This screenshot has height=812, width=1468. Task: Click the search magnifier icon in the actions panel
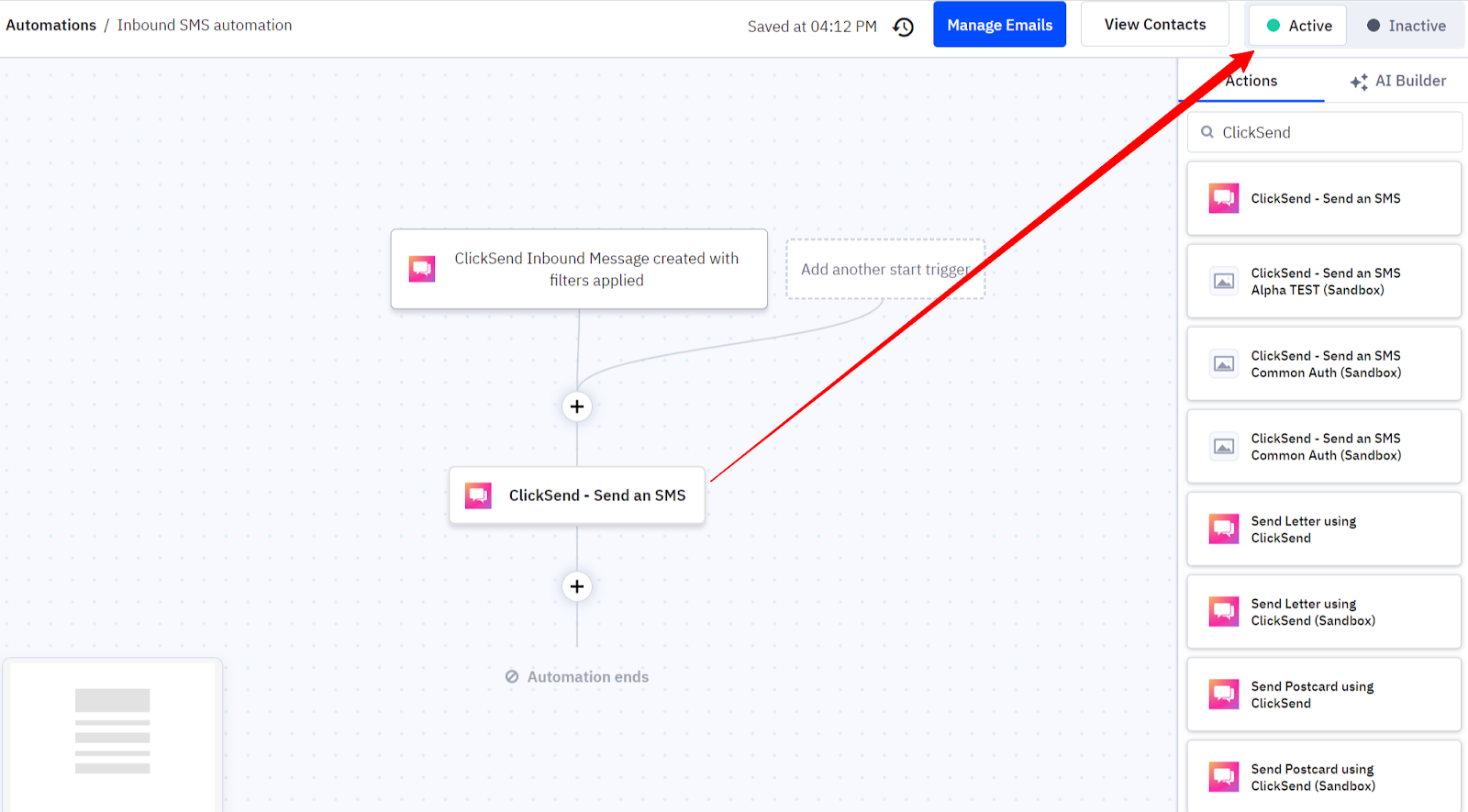[1207, 132]
